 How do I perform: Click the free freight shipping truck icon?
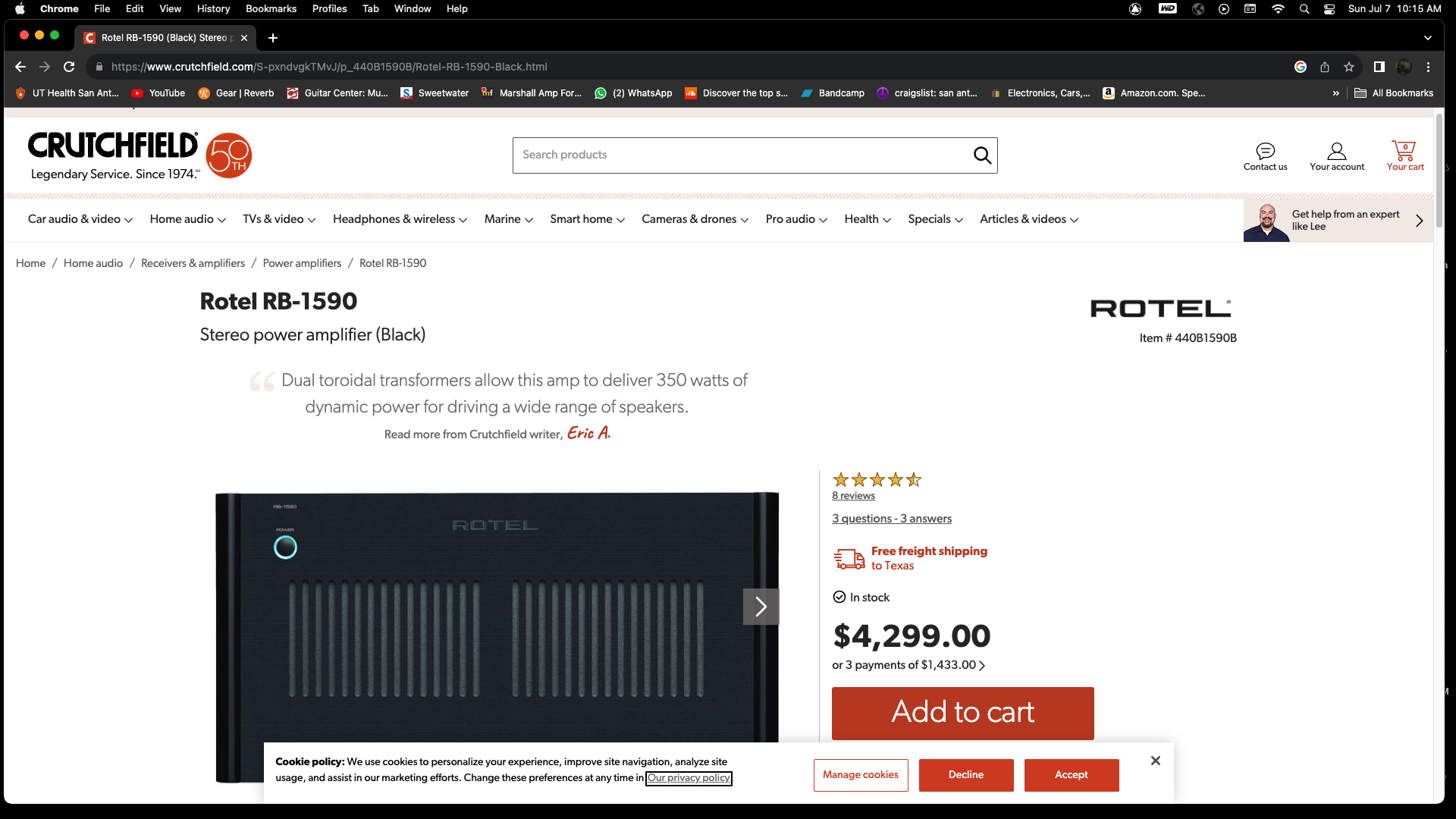tap(849, 559)
